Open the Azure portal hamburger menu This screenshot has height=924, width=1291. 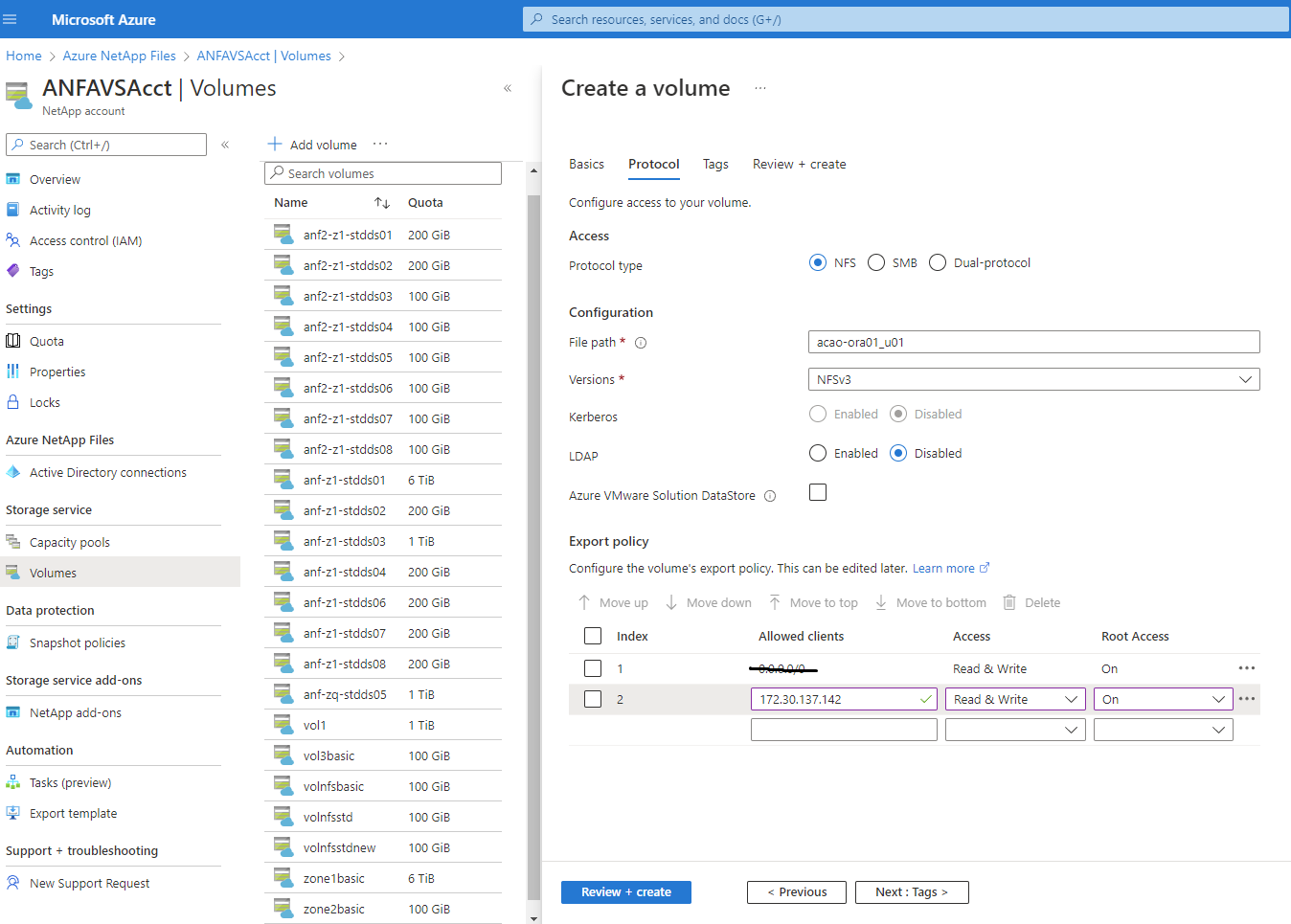pyautogui.click(x=11, y=19)
